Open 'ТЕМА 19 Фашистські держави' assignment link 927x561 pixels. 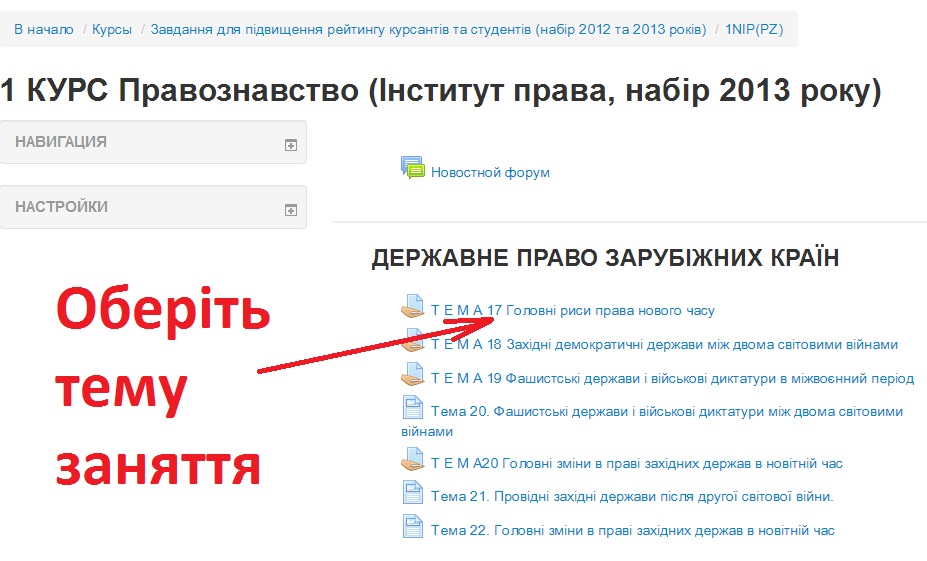pos(673,378)
